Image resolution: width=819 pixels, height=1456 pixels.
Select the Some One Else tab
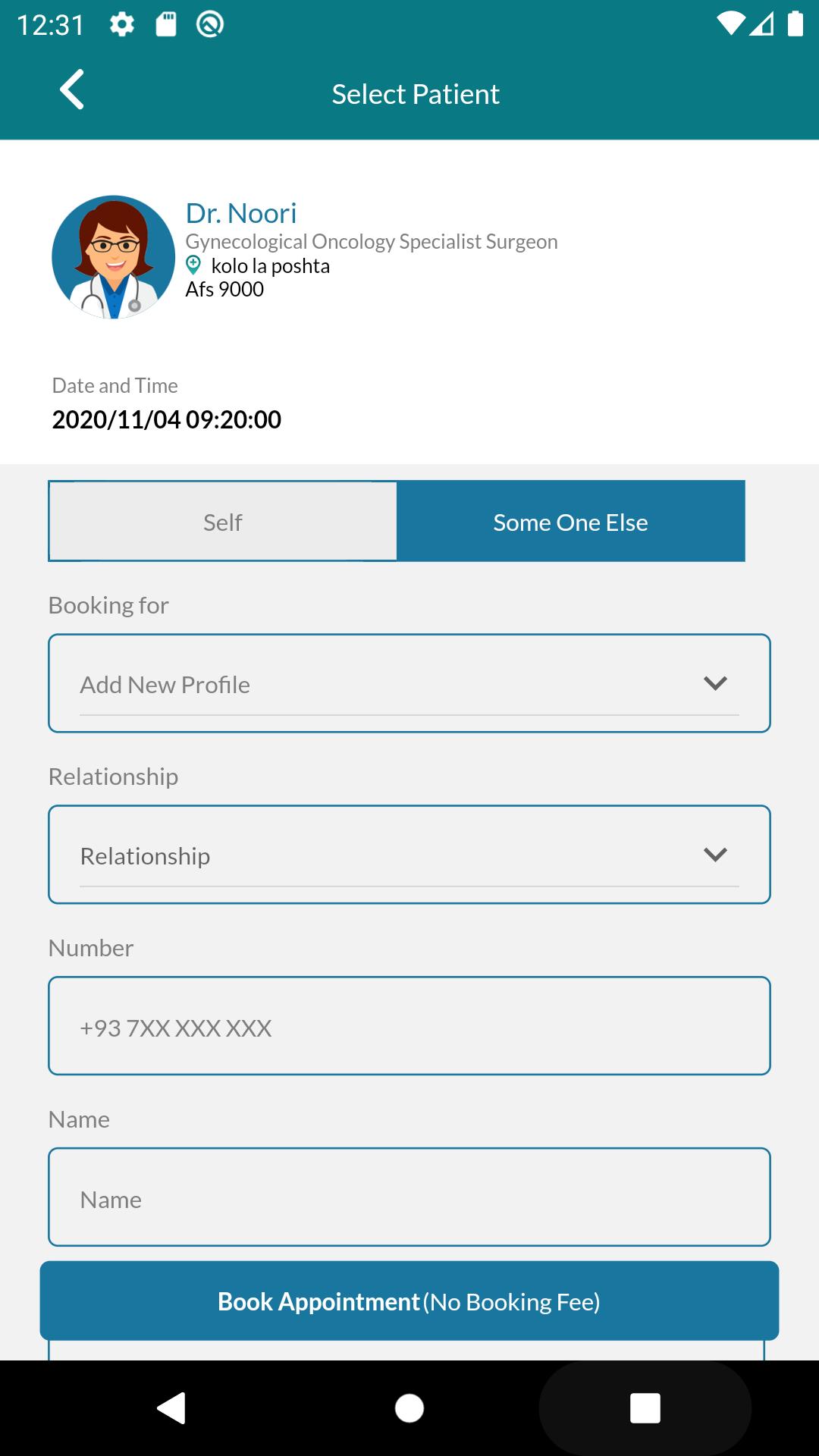571,522
